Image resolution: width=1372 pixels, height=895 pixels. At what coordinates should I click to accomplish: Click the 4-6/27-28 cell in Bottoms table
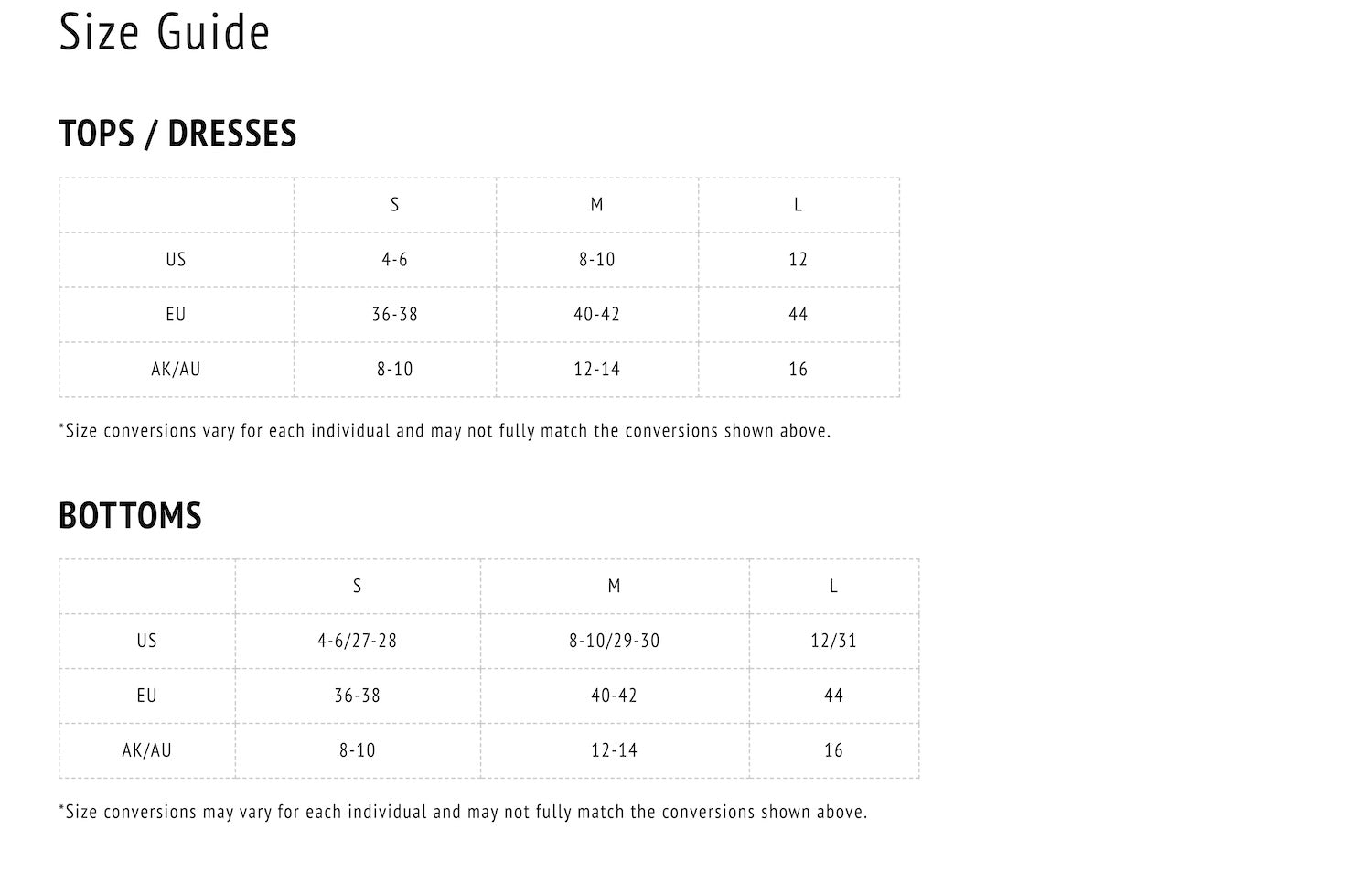[x=357, y=642]
